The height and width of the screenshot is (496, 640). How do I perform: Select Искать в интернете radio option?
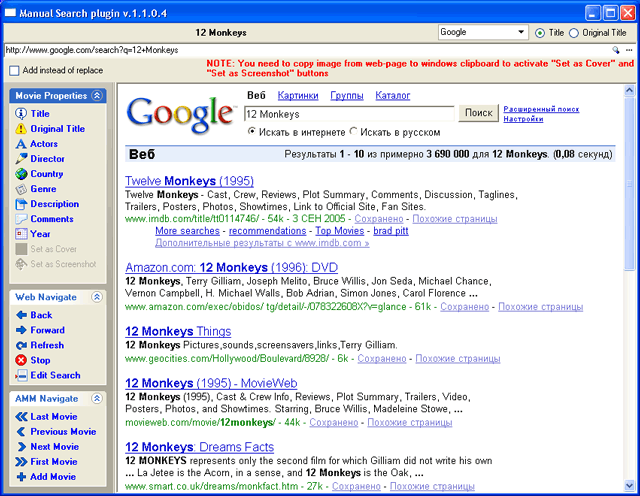(252, 131)
